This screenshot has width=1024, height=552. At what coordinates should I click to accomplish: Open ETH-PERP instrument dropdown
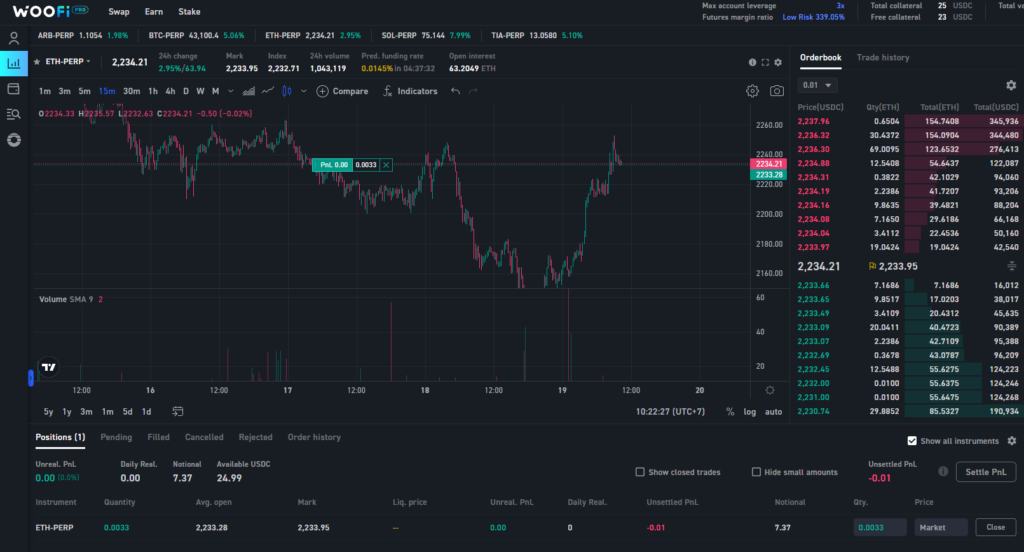pos(67,61)
